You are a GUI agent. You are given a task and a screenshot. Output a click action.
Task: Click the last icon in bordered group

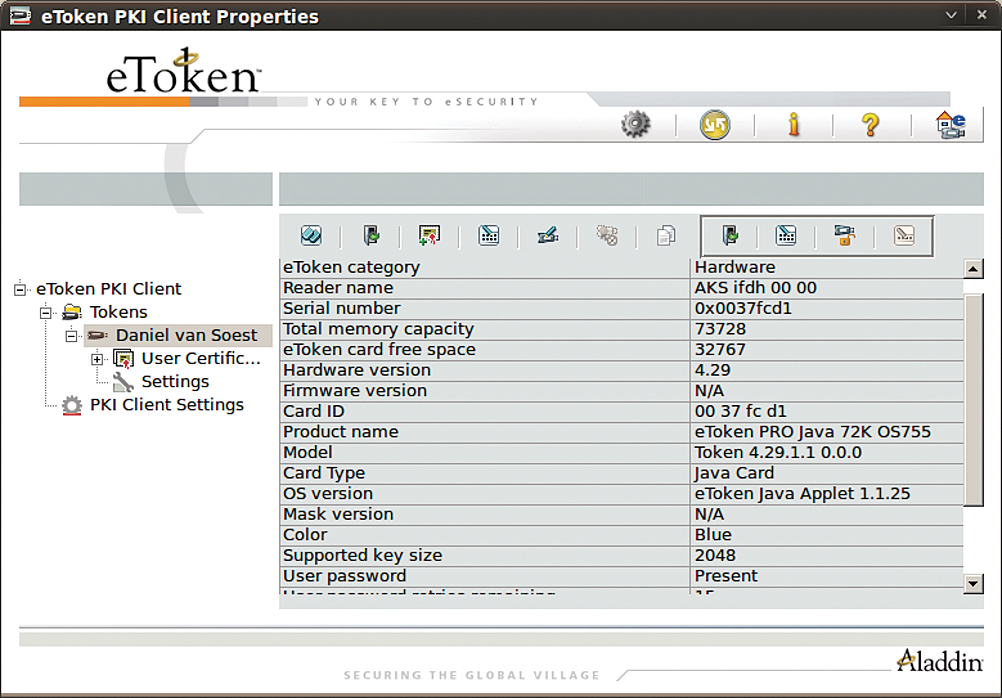tap(904, 236)
